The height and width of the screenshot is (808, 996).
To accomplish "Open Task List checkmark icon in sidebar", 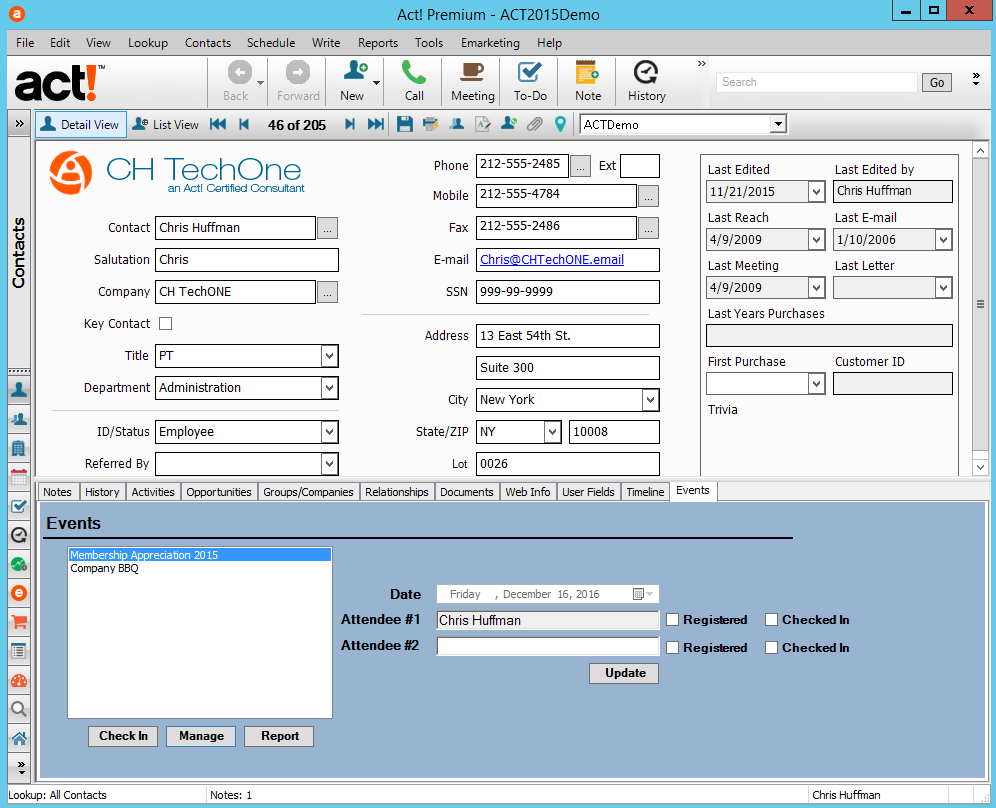I will point(19,506).
